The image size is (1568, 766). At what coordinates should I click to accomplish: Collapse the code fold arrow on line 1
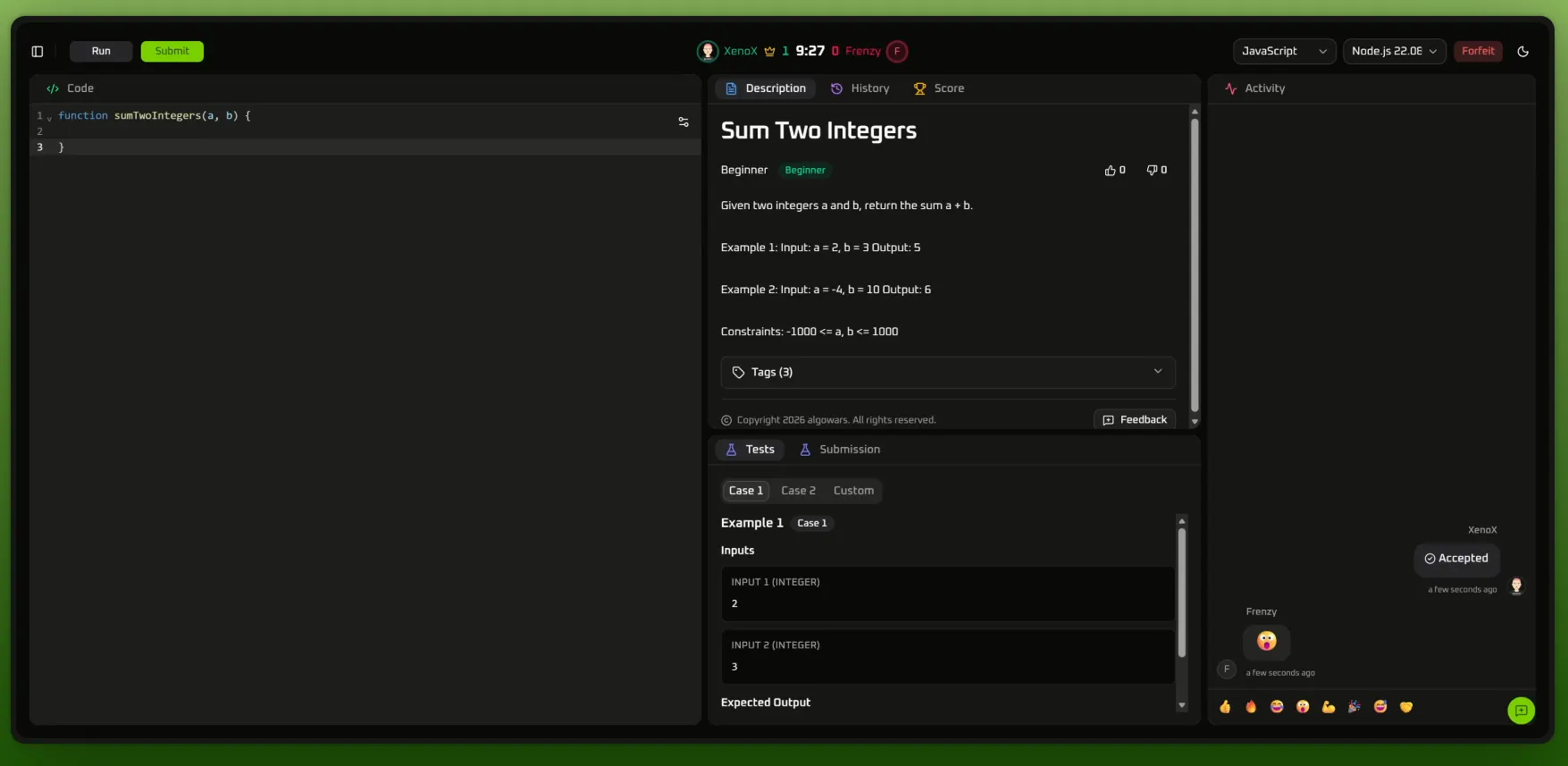[x=49, y=117]
